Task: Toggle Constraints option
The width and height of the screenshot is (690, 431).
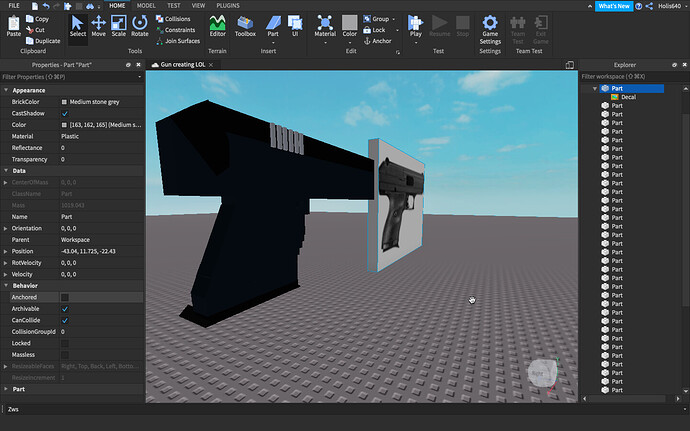Action: click(x=176, y=30)
